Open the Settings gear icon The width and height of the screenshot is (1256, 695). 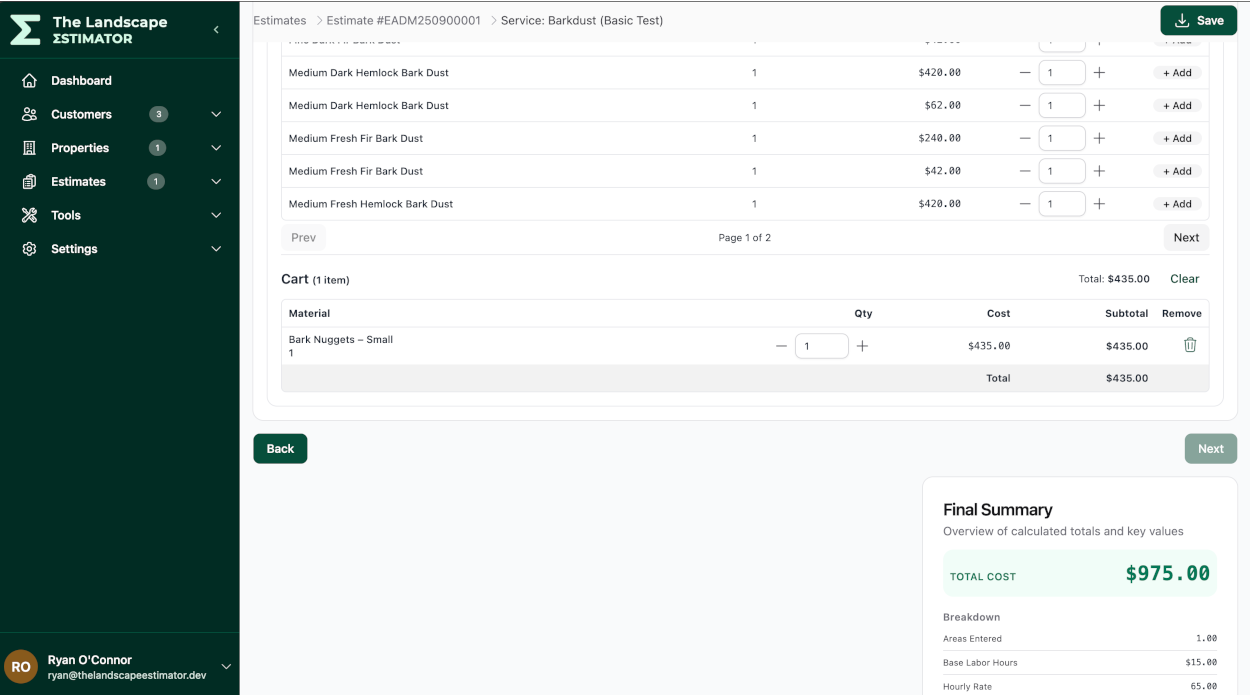[31, 248]
